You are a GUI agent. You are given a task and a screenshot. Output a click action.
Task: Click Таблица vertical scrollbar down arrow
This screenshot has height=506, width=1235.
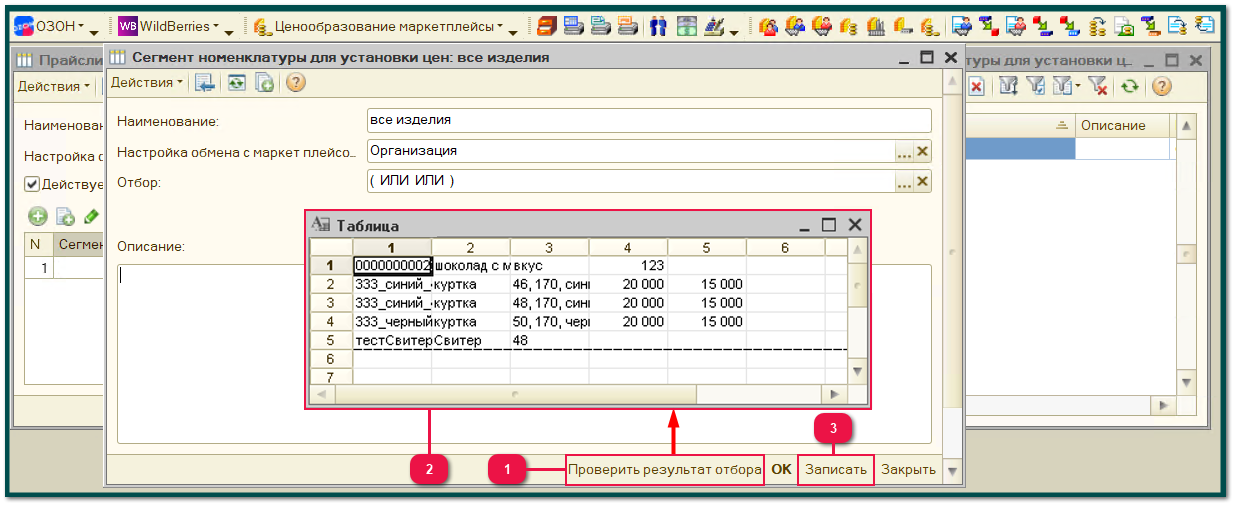(857, 371)
